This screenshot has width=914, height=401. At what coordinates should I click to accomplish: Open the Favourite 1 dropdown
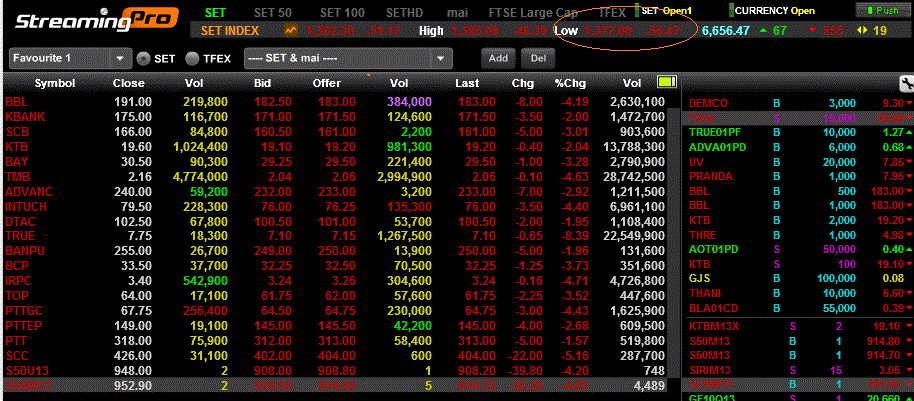point(70,58)
